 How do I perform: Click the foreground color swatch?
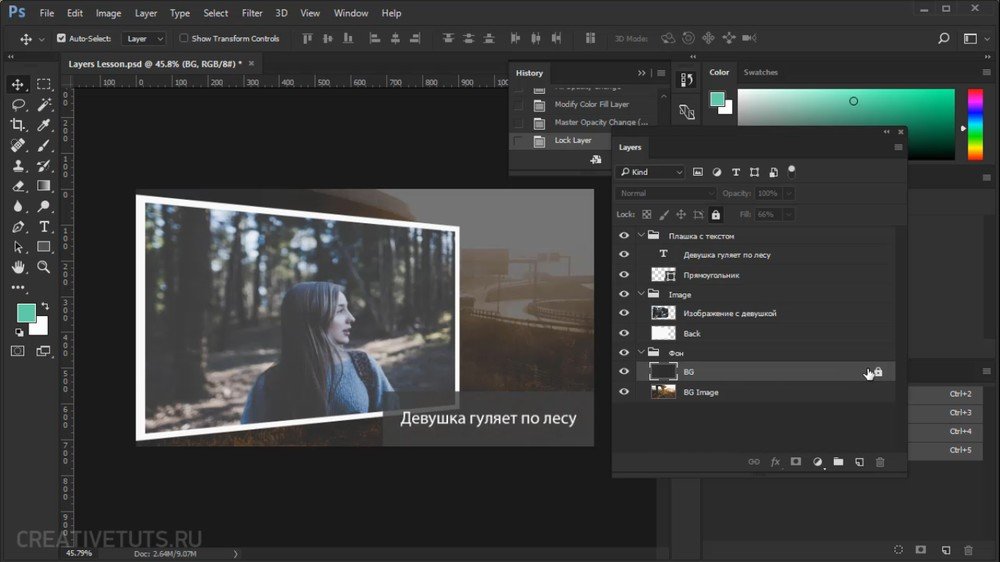click(x=25, y=313)
